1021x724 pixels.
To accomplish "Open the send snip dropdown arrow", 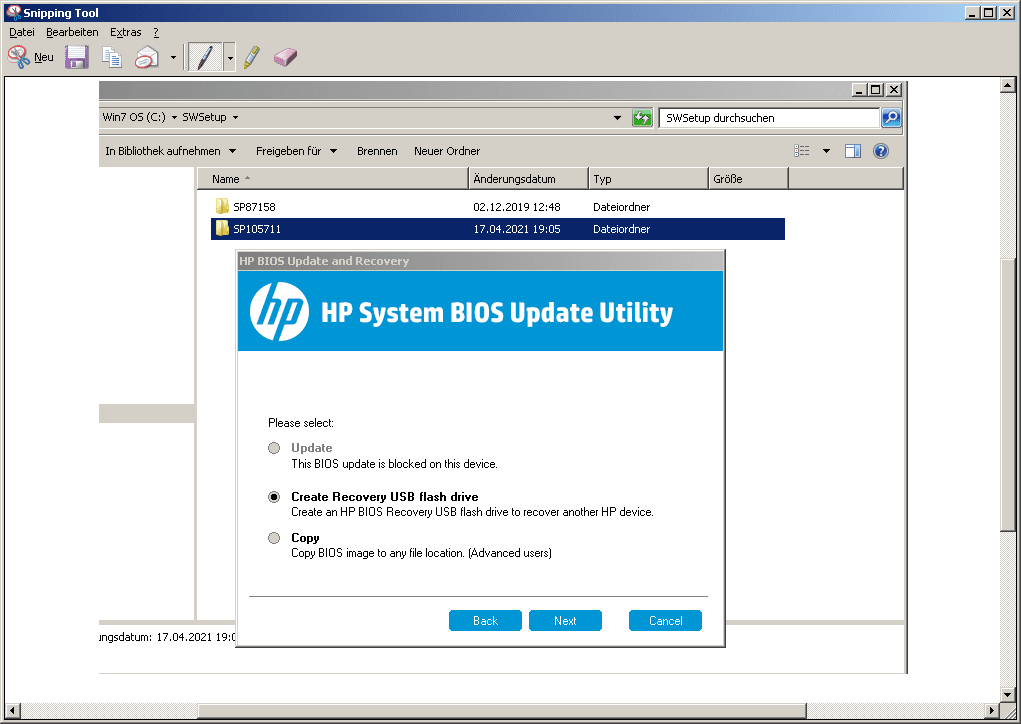I will point(173,57).
